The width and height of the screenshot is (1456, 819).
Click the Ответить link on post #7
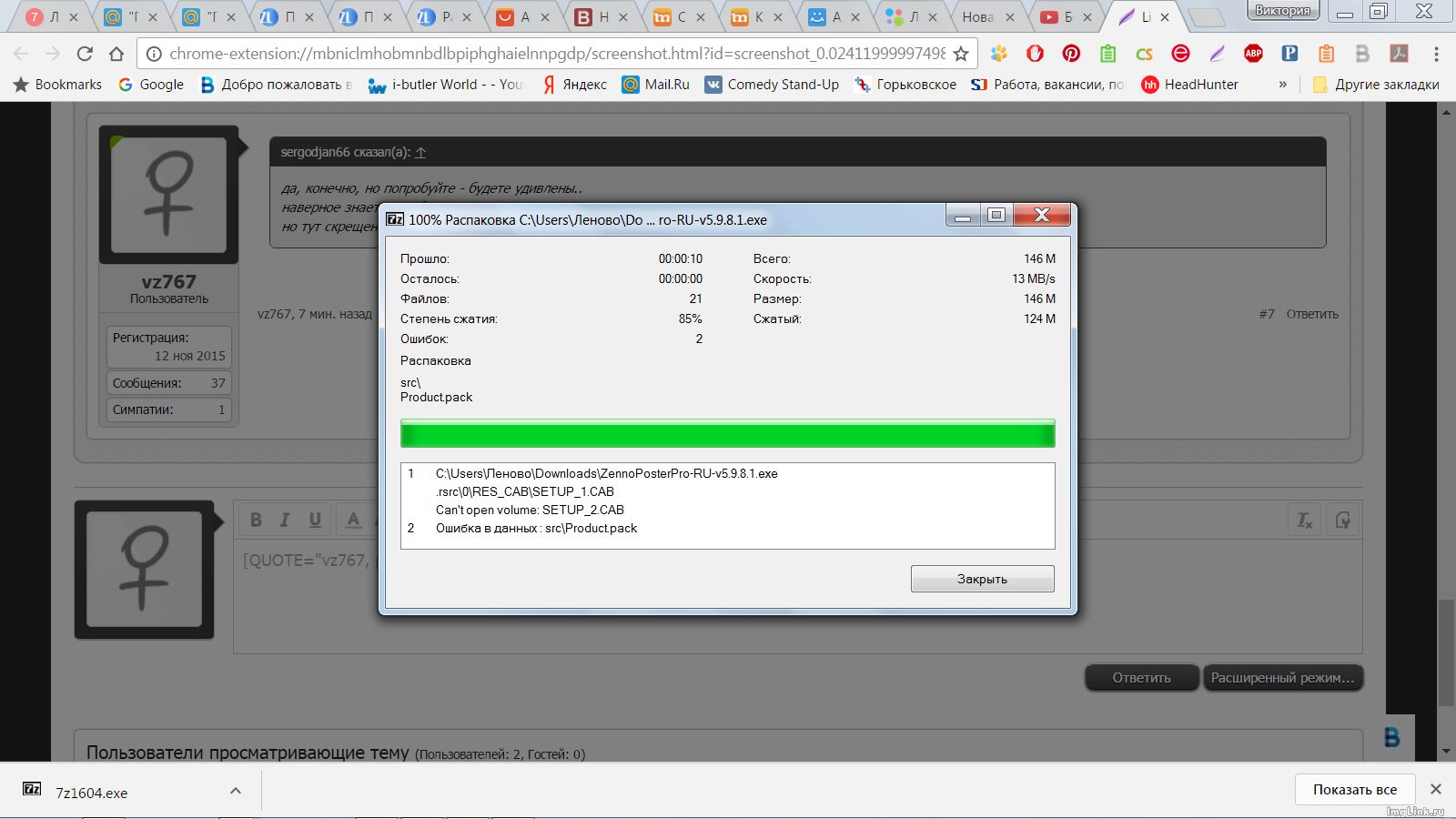1312,314
